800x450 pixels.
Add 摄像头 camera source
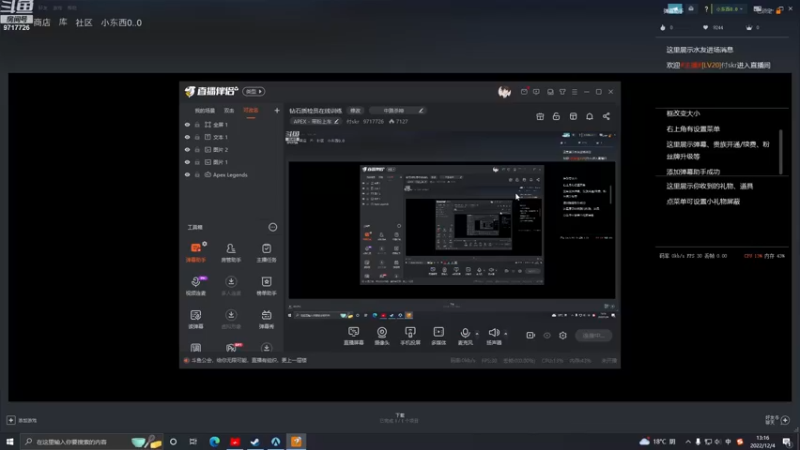(382, 336)
